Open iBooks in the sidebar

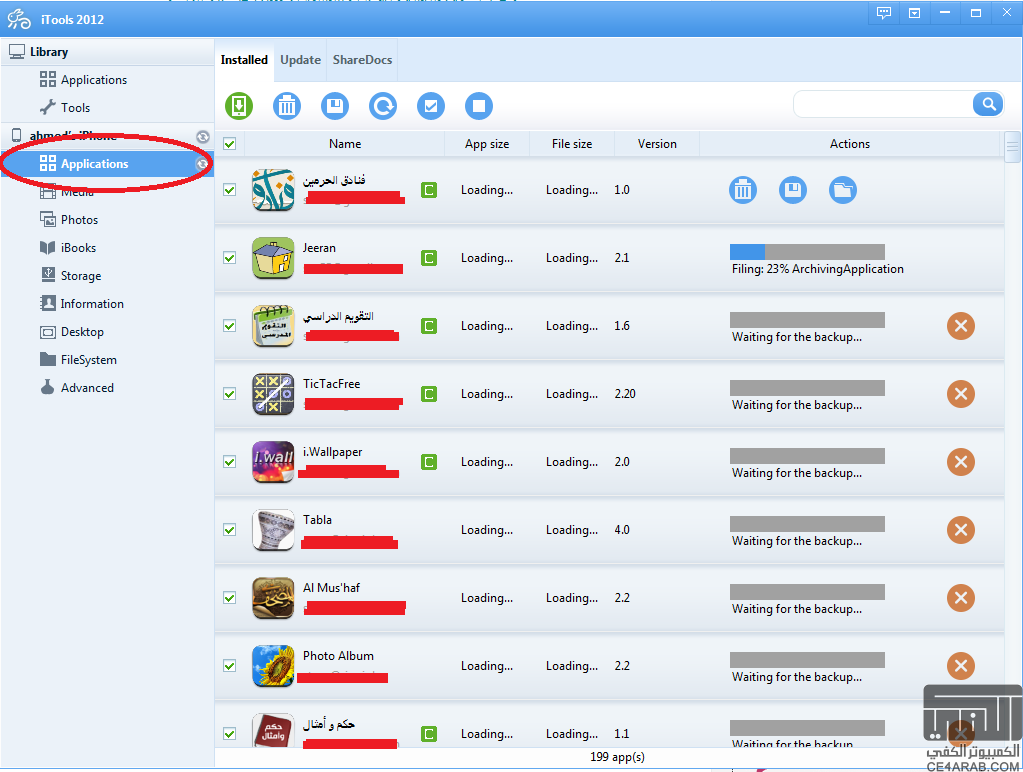click(x=108, y=248)
